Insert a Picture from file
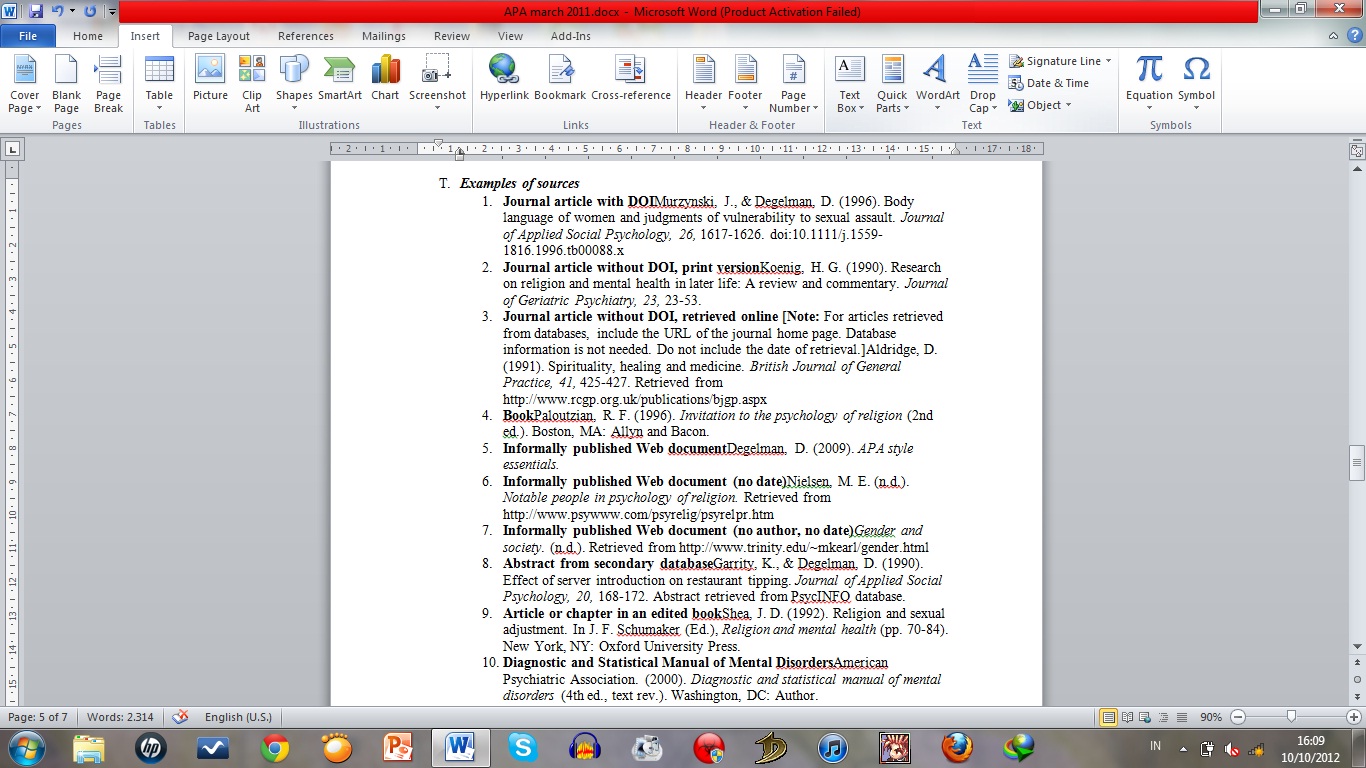Image resolution: width=1366 pixels, height=768 pixels. [x=210, y=78]
